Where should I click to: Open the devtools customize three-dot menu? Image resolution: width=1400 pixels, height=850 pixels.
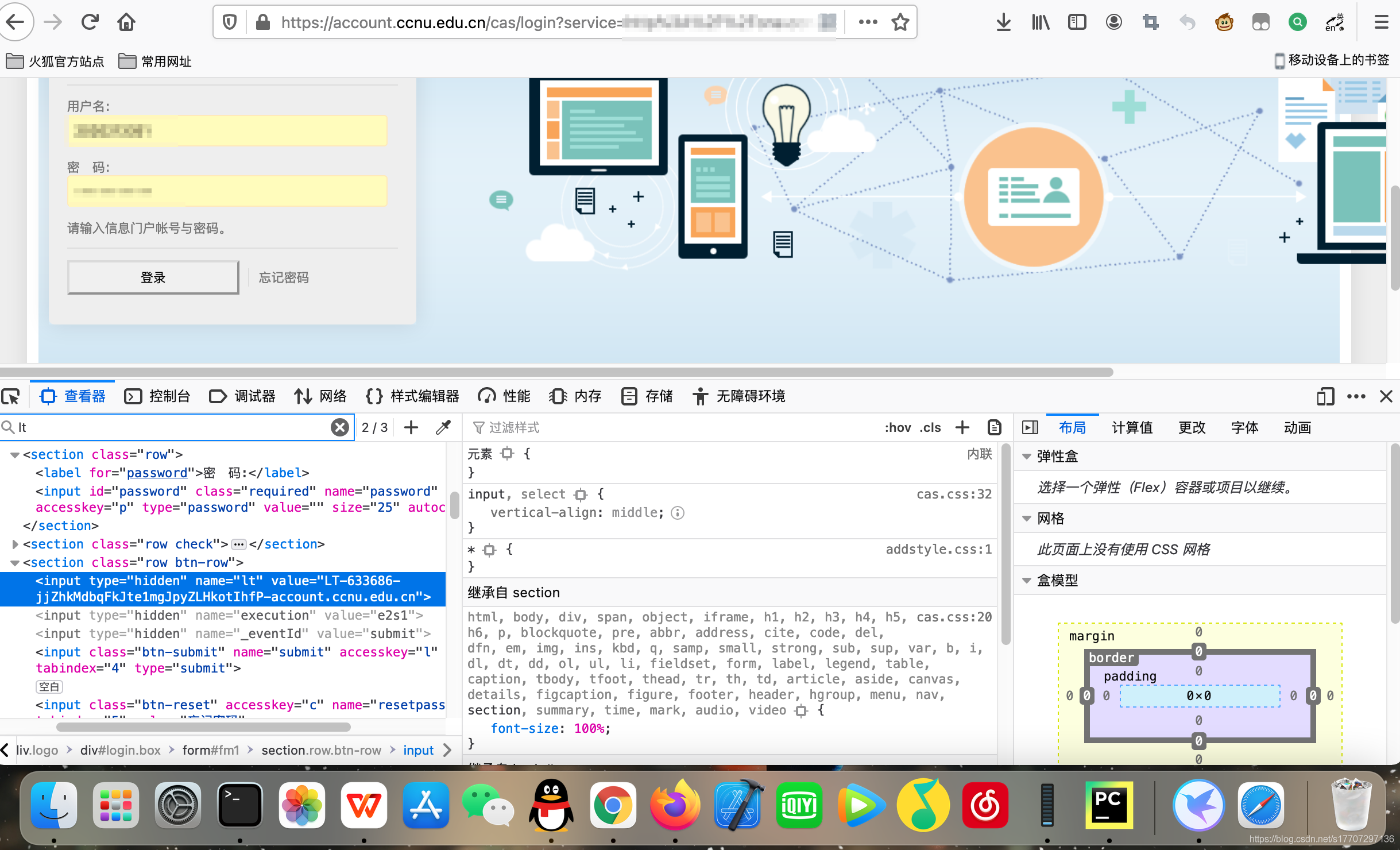pyautogui.click(x=1356, y=396)
